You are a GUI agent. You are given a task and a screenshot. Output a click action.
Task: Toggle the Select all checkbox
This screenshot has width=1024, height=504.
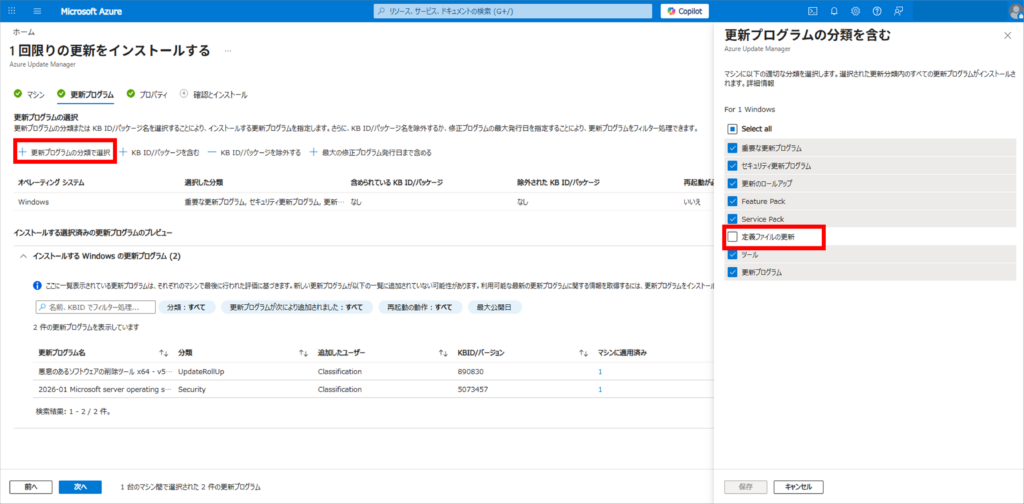tap(733, 128)
